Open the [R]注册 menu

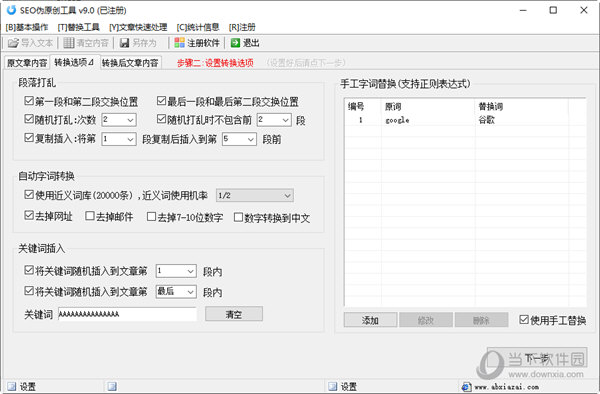pyautogui.click(x=242, y=27)
